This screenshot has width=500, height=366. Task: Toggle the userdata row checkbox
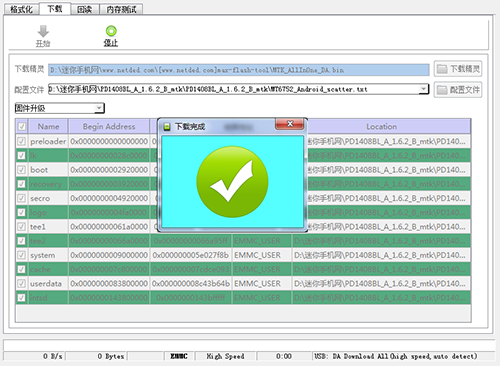click(x=22, y=283)
